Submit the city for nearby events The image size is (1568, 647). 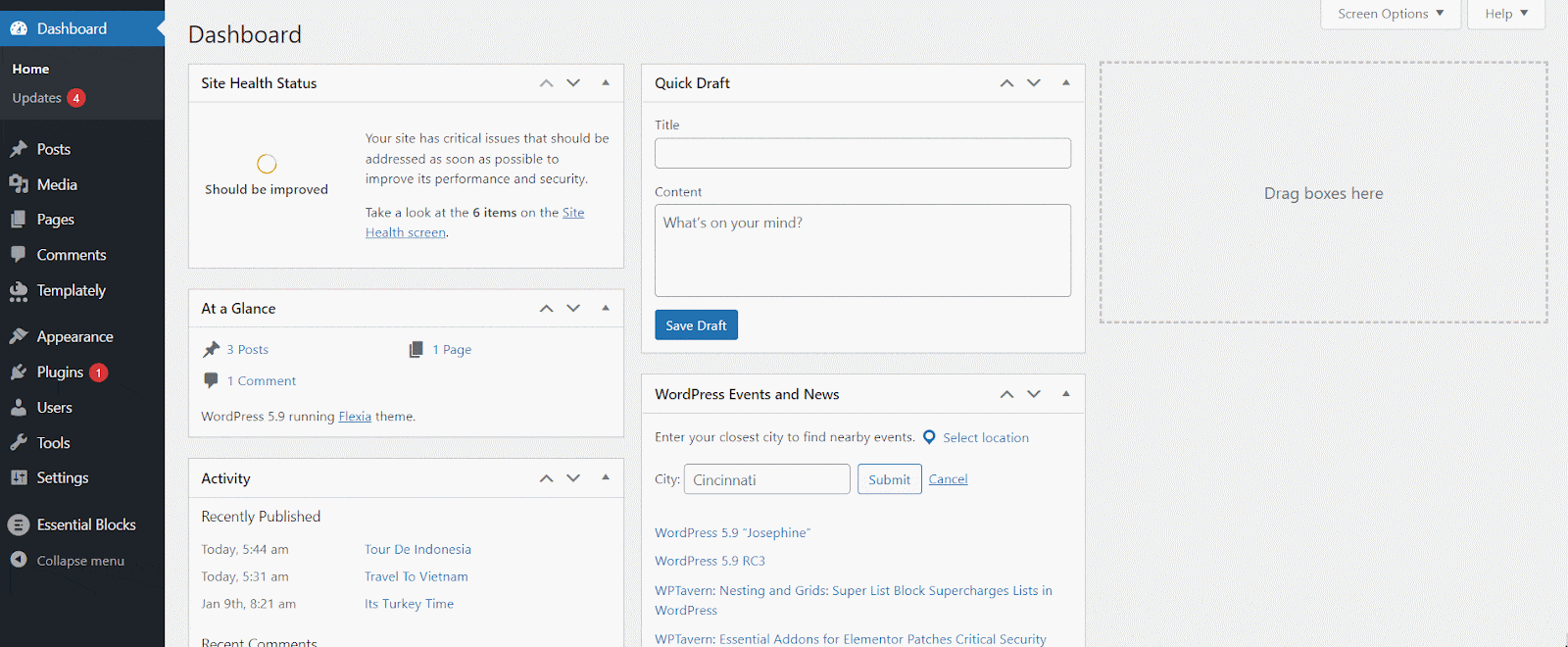[889, 479]
